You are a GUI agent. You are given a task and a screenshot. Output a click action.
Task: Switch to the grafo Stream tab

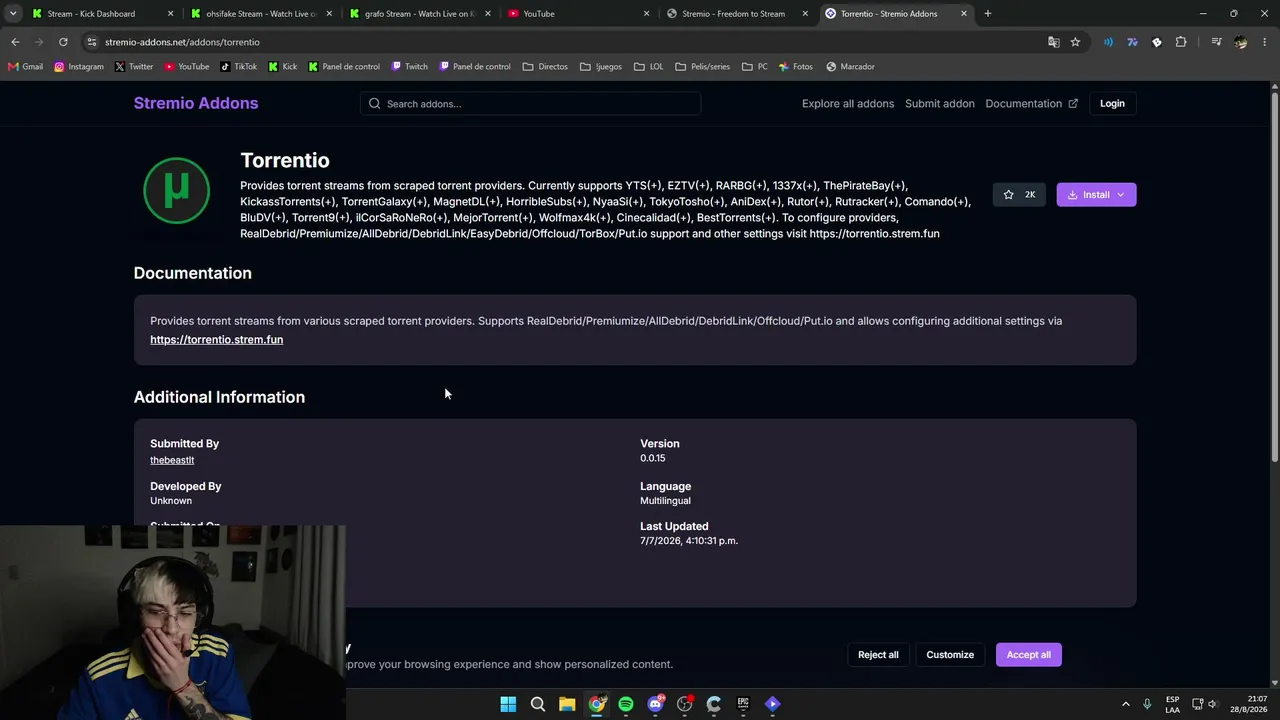pos(418,14)
